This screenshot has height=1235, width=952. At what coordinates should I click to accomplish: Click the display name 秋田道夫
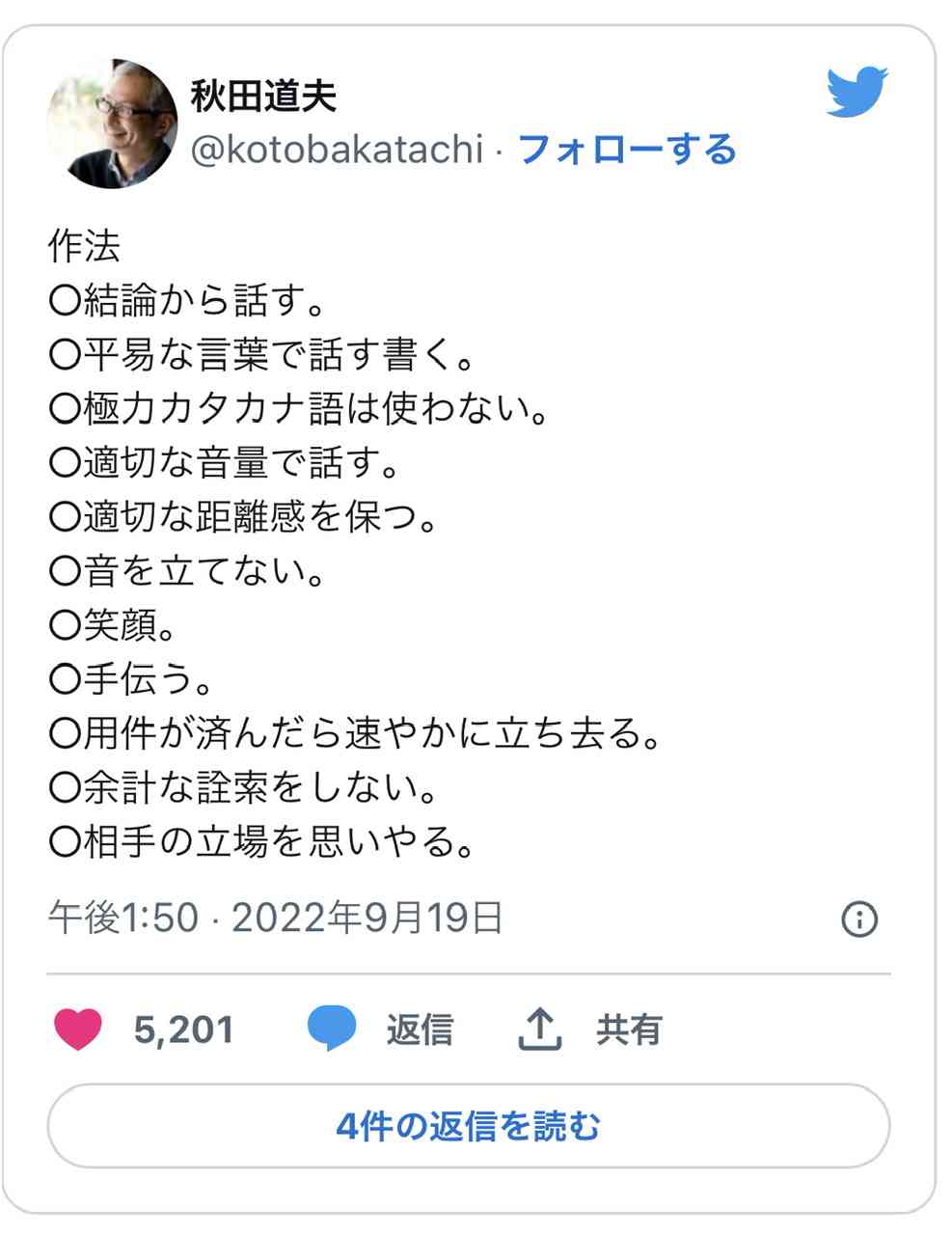coord(263,96)
